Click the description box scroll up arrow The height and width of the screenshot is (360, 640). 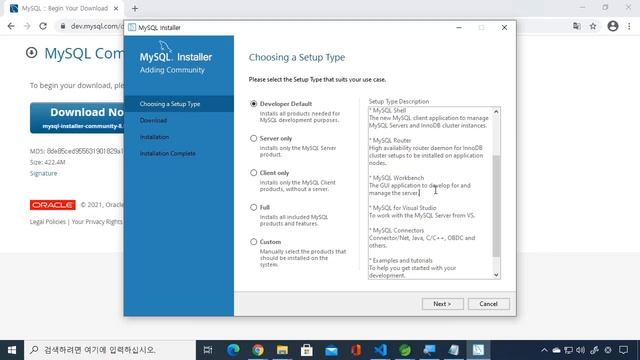(x=496, y=111)
